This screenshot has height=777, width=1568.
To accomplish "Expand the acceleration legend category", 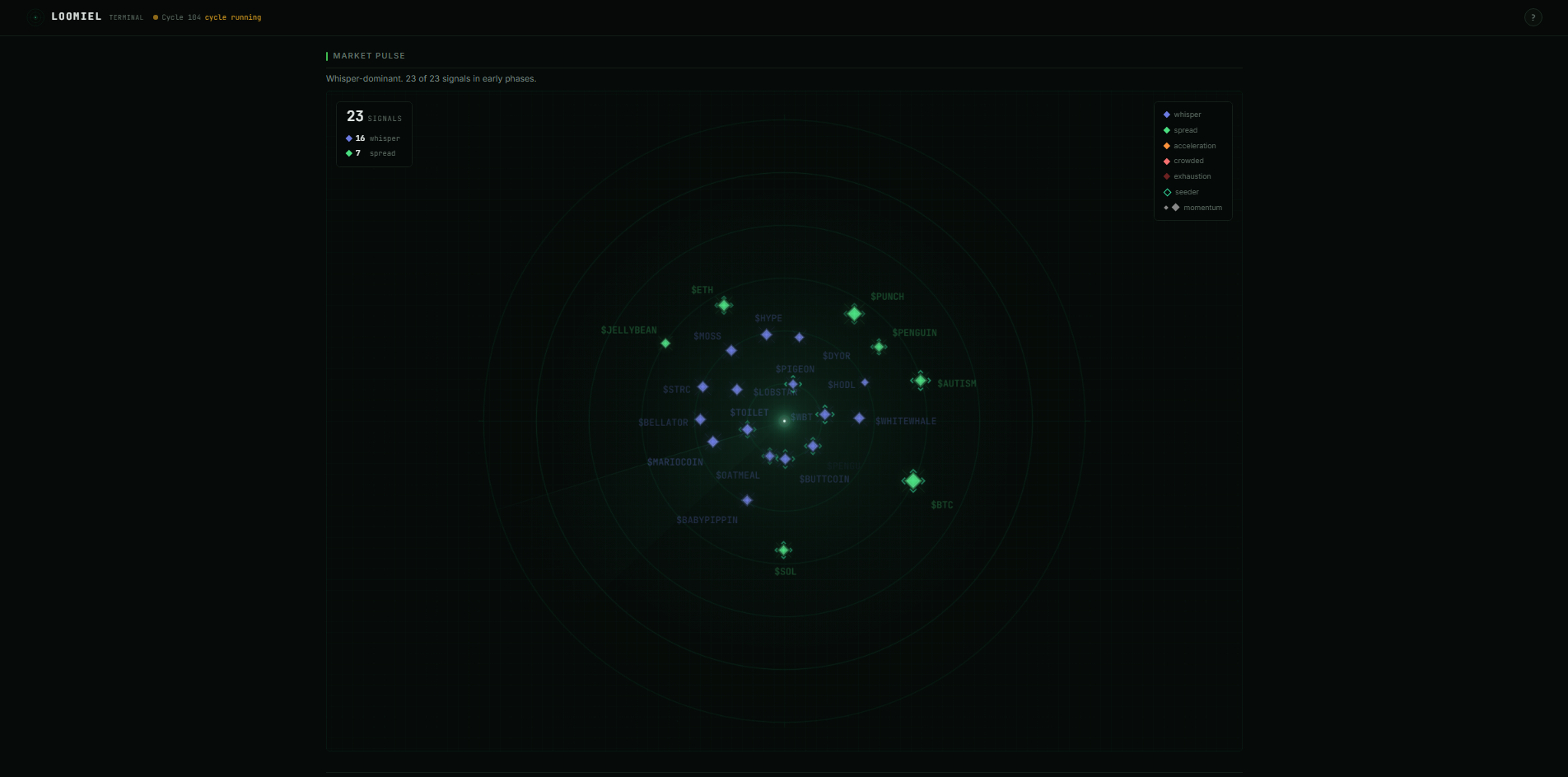I will (x=1192, y=146).
